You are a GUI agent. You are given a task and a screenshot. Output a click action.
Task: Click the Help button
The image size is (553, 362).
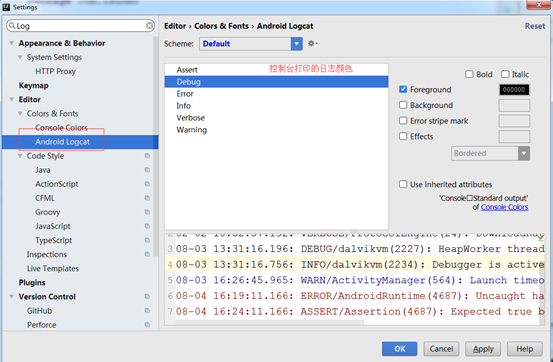click(524, 349)
